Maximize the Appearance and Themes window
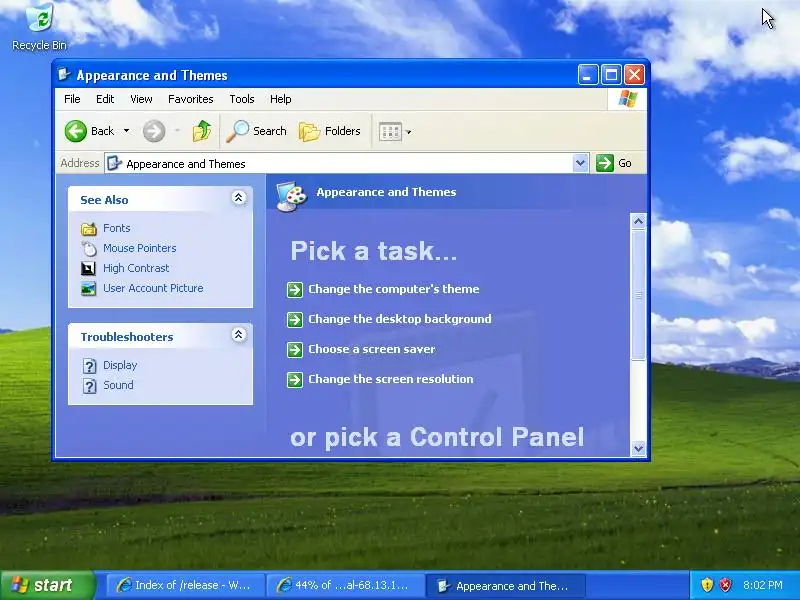 (611, 75)
